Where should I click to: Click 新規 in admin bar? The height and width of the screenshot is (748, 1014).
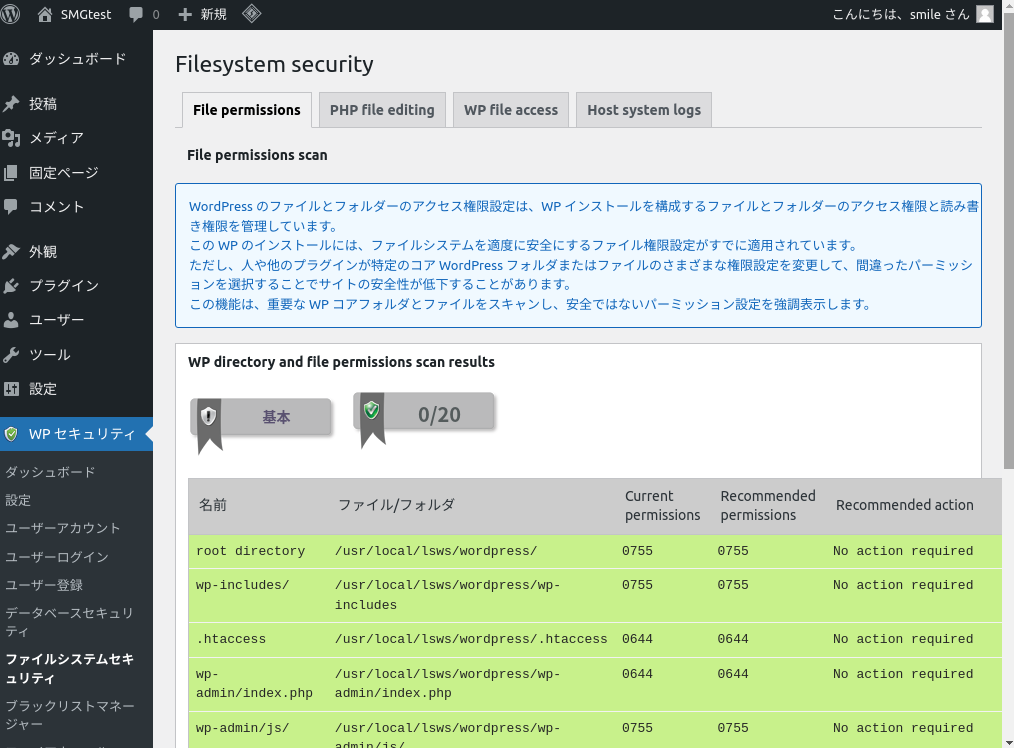pyautogui.click(x=213, y=14)
